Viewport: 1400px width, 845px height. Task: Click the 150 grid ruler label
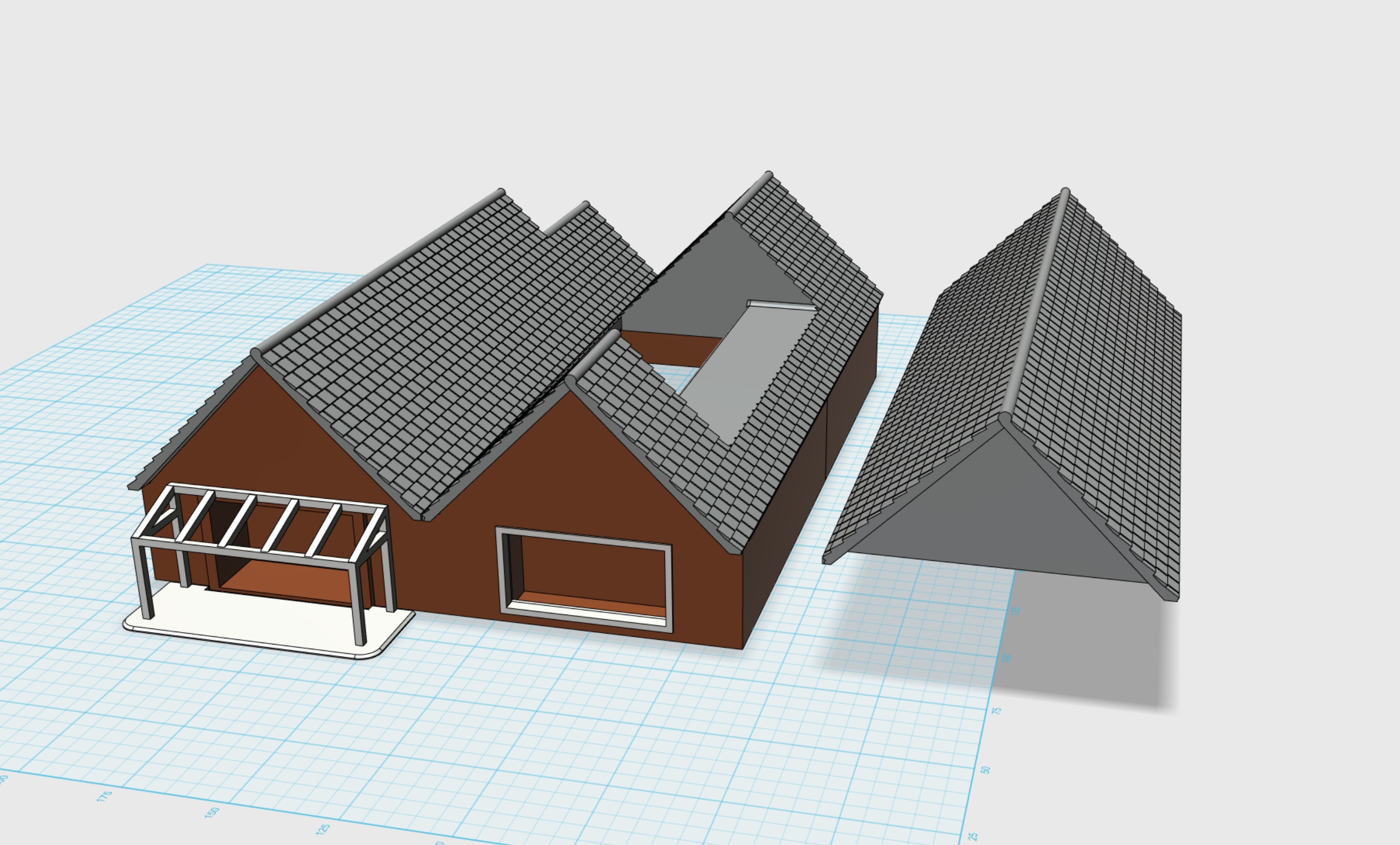click(x=211, y=812)
